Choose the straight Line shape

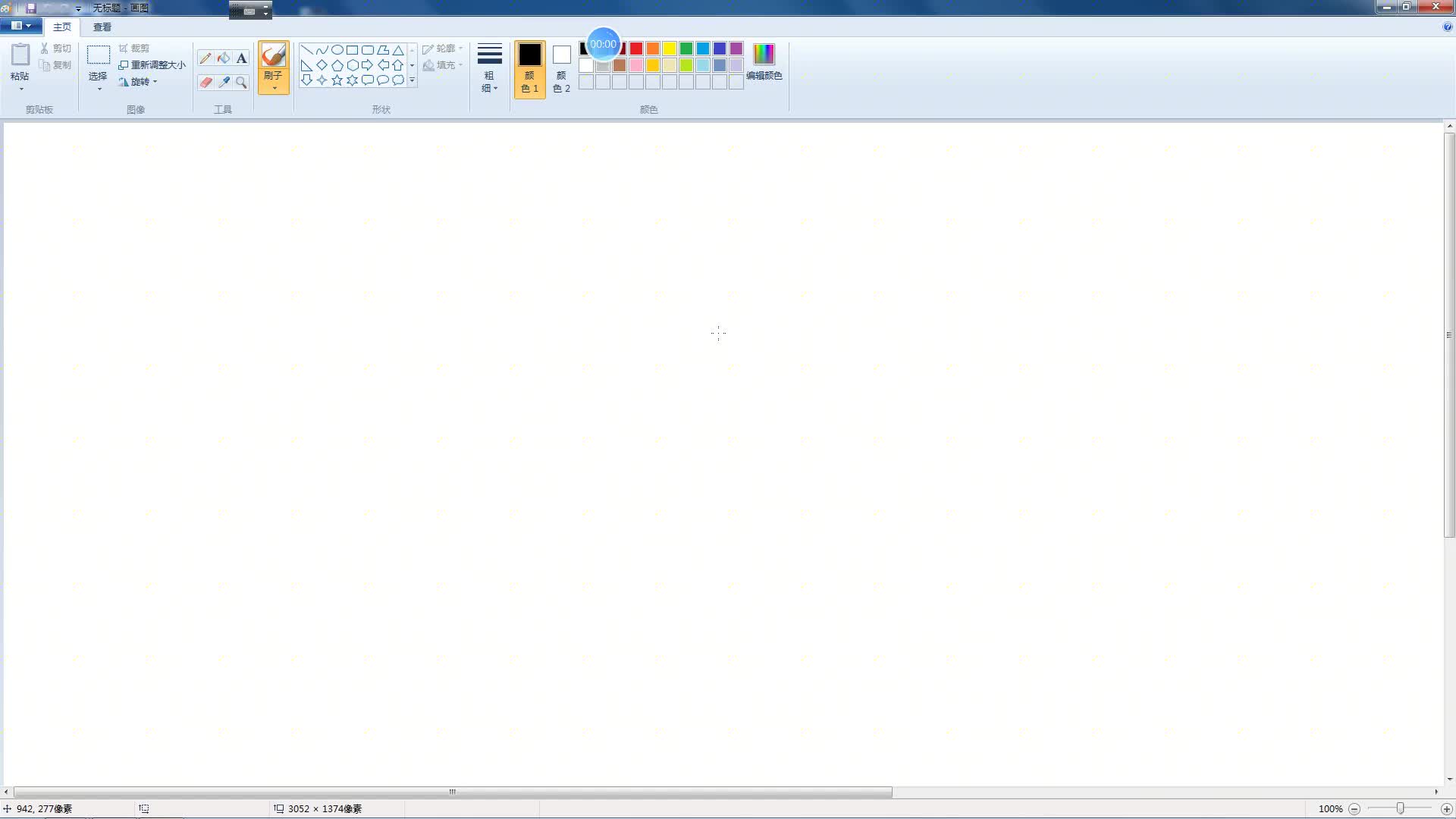pyautogui.click(x=307, y=50)
